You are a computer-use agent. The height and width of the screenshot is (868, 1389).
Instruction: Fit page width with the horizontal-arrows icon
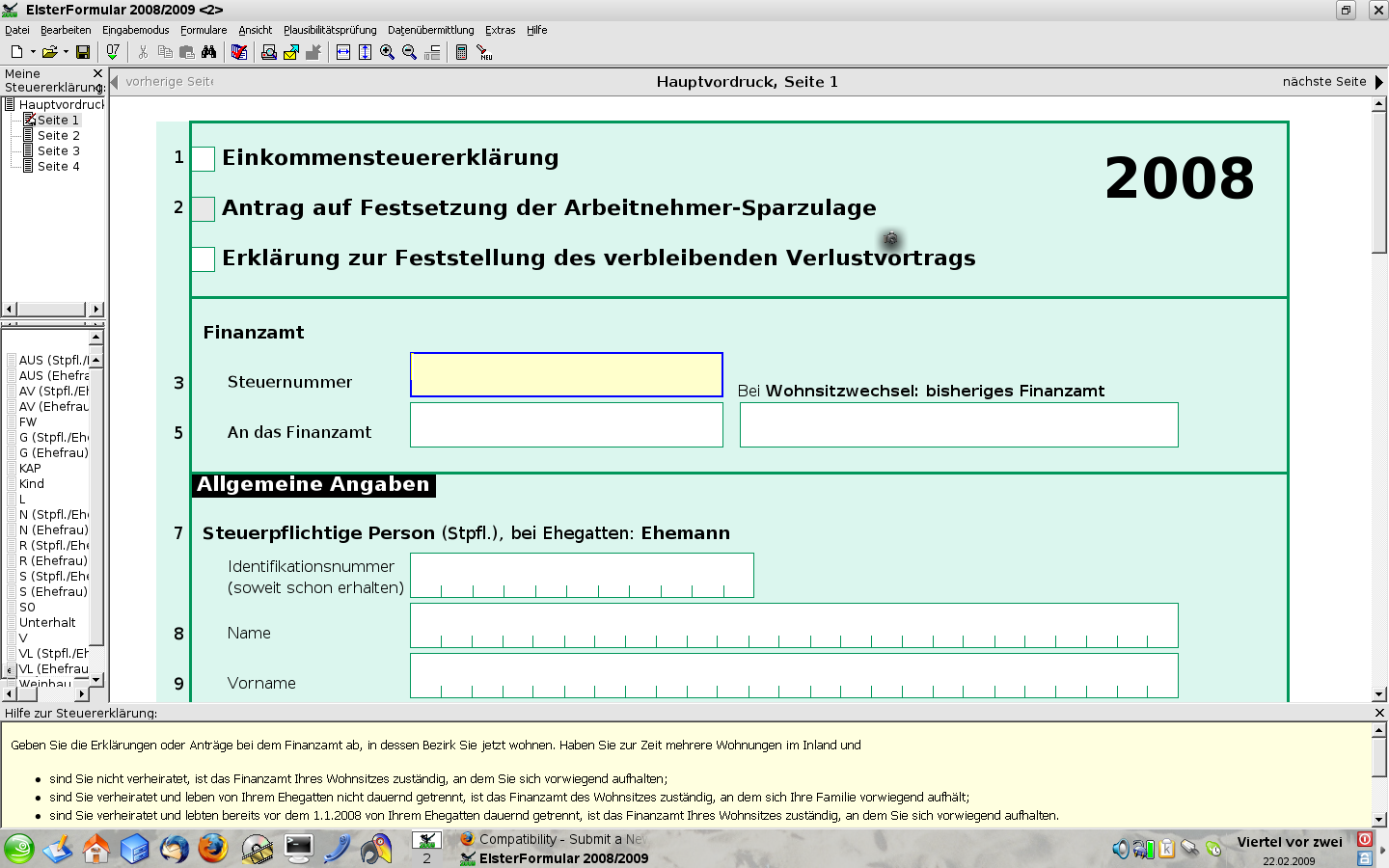341,52
